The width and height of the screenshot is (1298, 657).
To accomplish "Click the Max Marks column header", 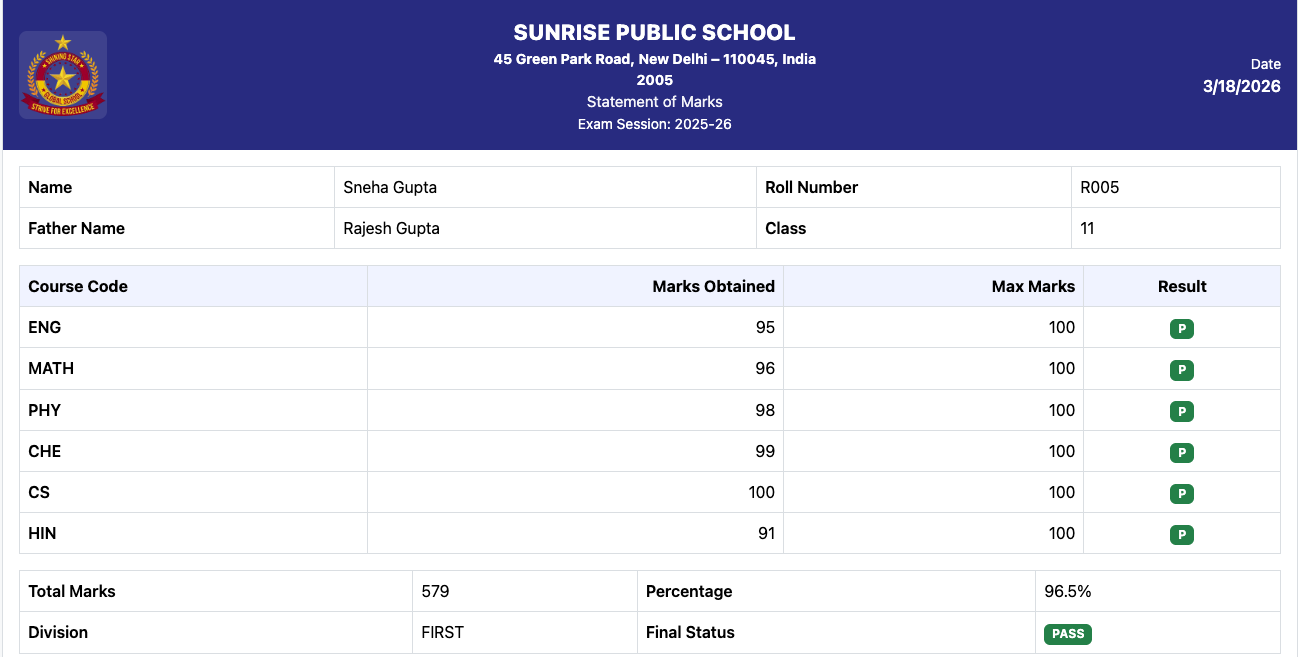I will tap(1033, 286).
